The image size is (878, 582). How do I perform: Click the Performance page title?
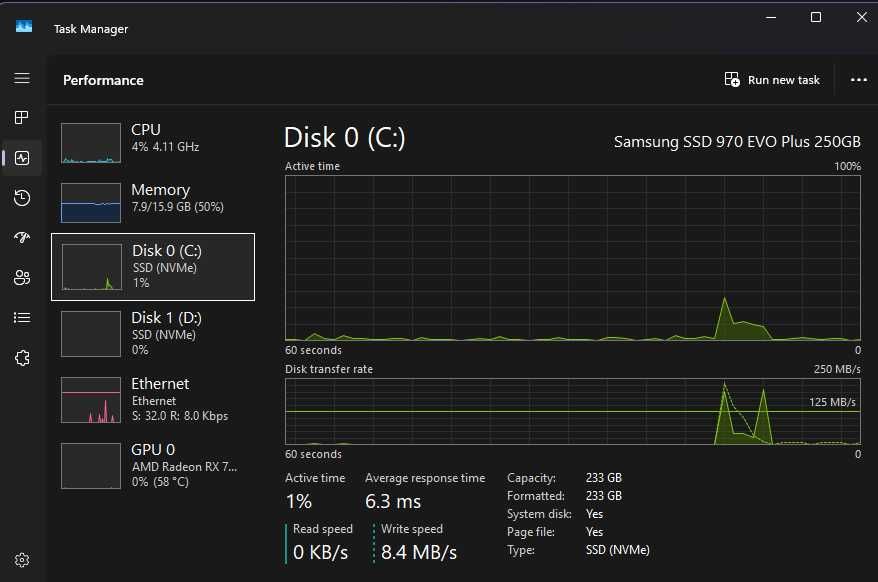coord(103,80)
